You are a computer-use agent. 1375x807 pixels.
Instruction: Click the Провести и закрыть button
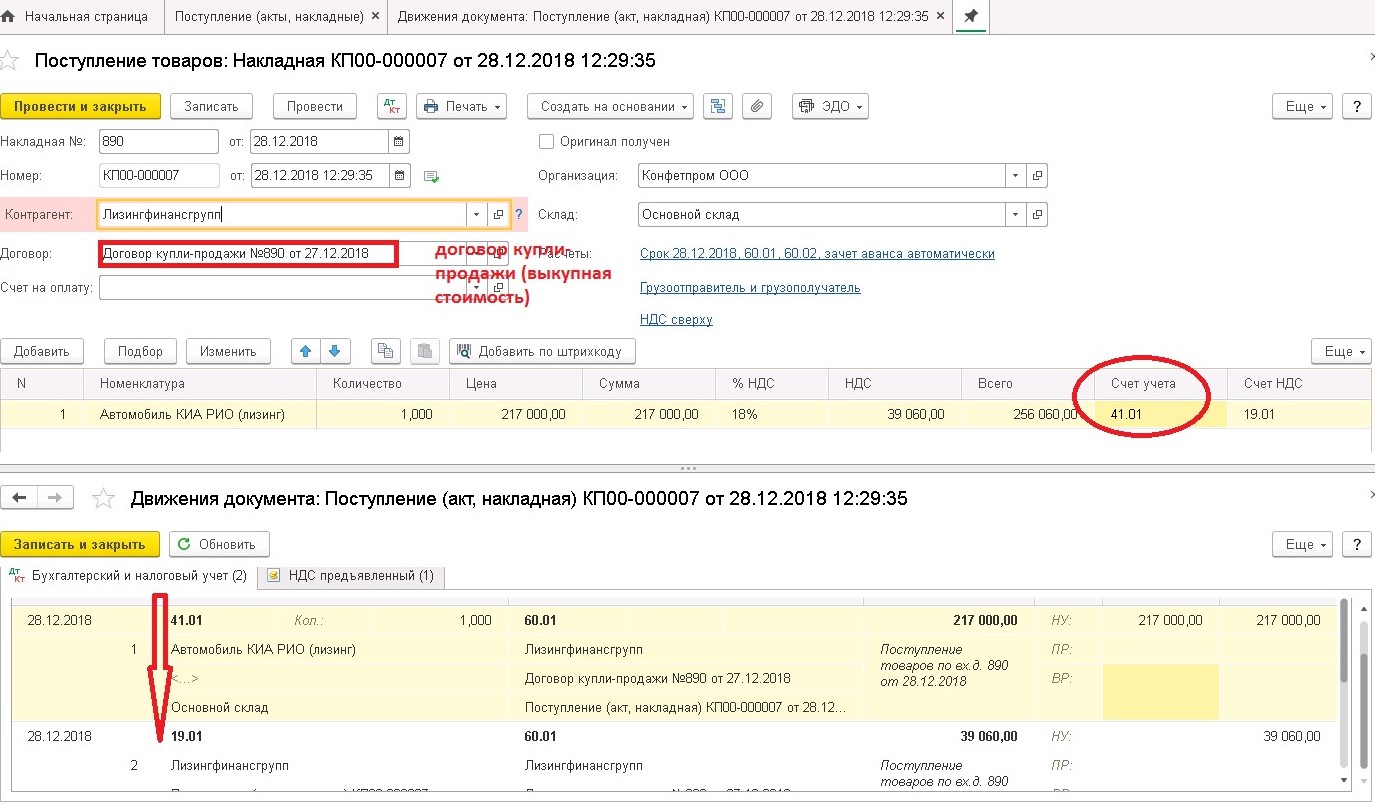click(x=80, y=107)
